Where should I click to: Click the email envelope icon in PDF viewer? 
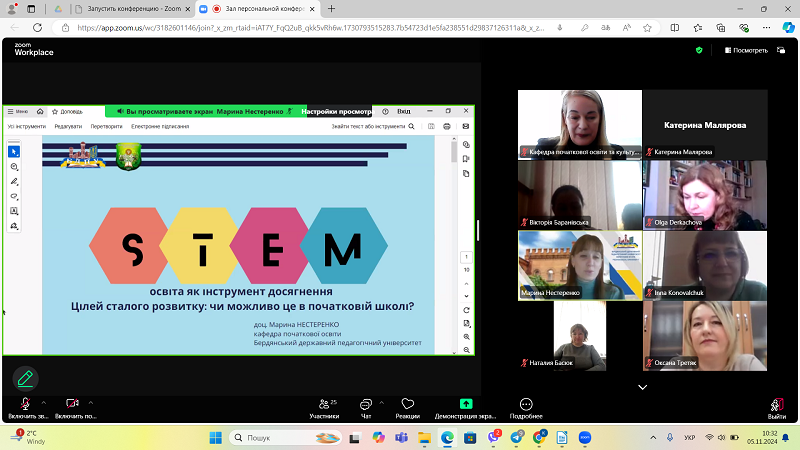click(x=466, y=126)
